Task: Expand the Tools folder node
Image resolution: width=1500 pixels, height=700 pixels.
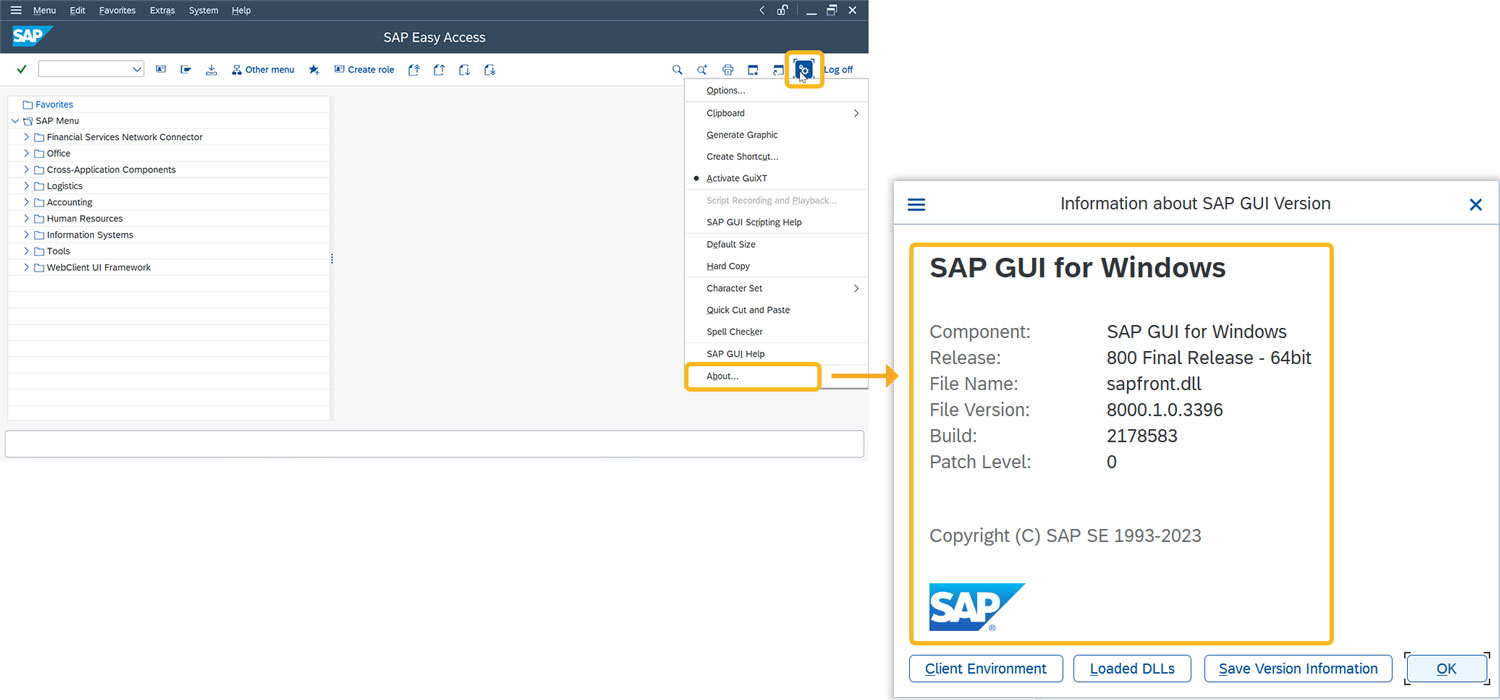Action: coord(27,251)
